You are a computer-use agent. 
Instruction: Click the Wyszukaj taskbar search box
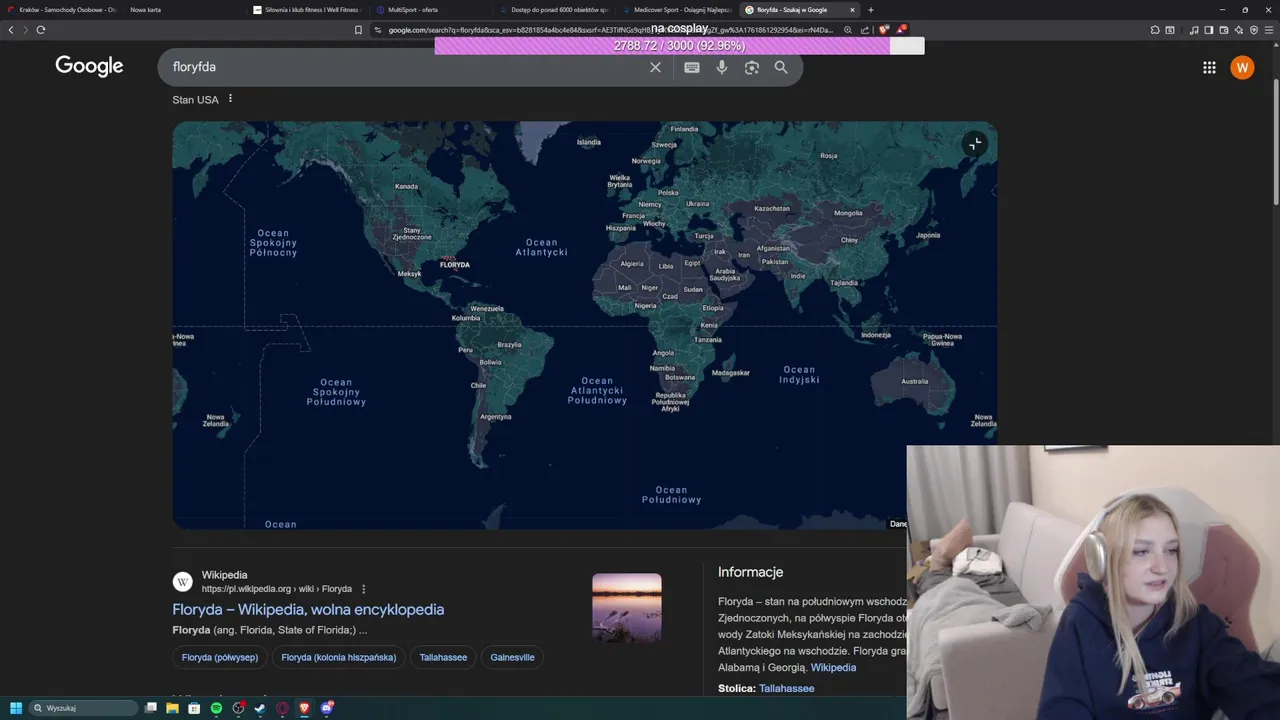pyautogui.click(x=84, y=708)
